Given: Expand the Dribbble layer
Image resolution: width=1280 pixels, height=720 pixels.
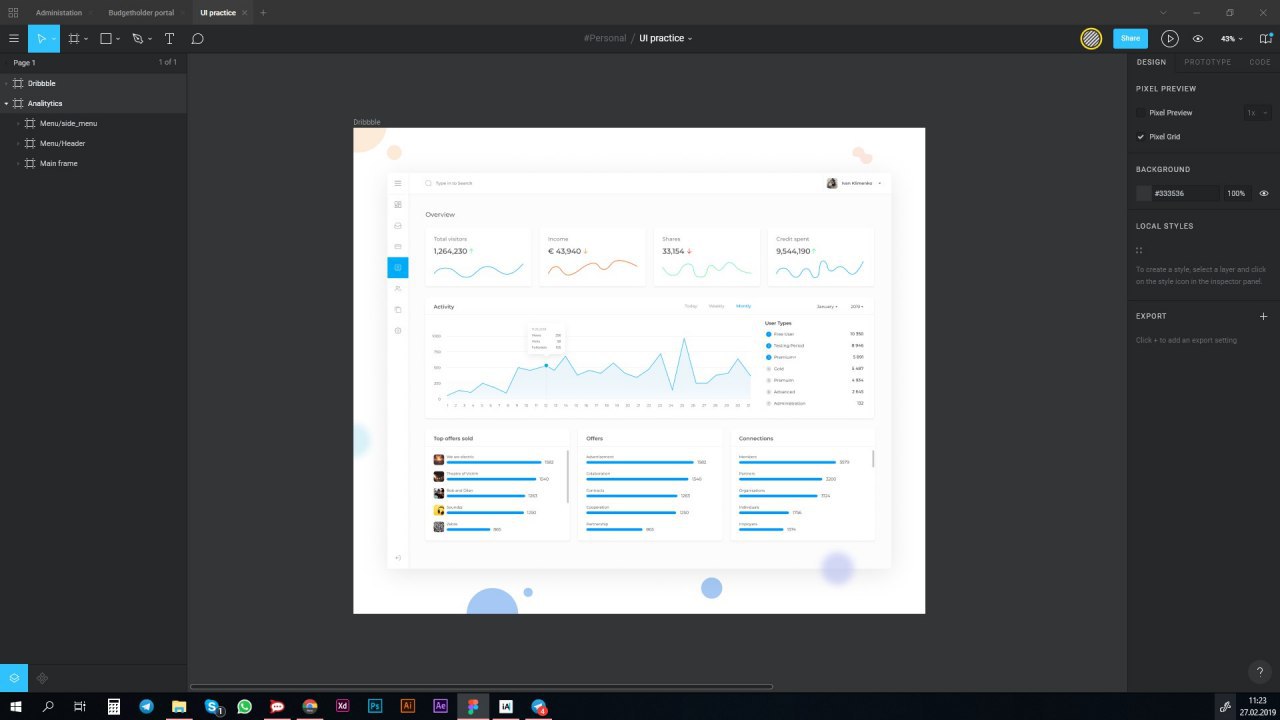Looking at the screenshot, I should point(6,83).
